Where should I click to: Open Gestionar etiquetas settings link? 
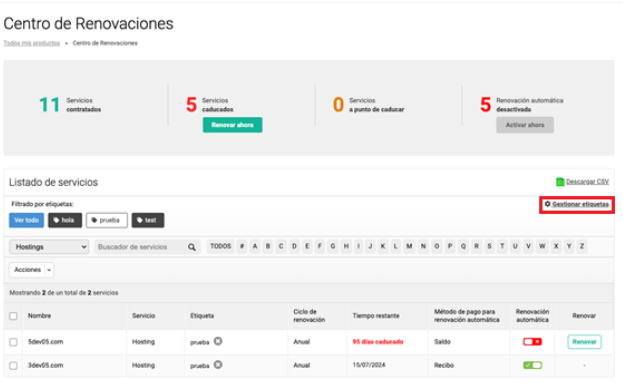pyautogui.click(x=577, y=204)
